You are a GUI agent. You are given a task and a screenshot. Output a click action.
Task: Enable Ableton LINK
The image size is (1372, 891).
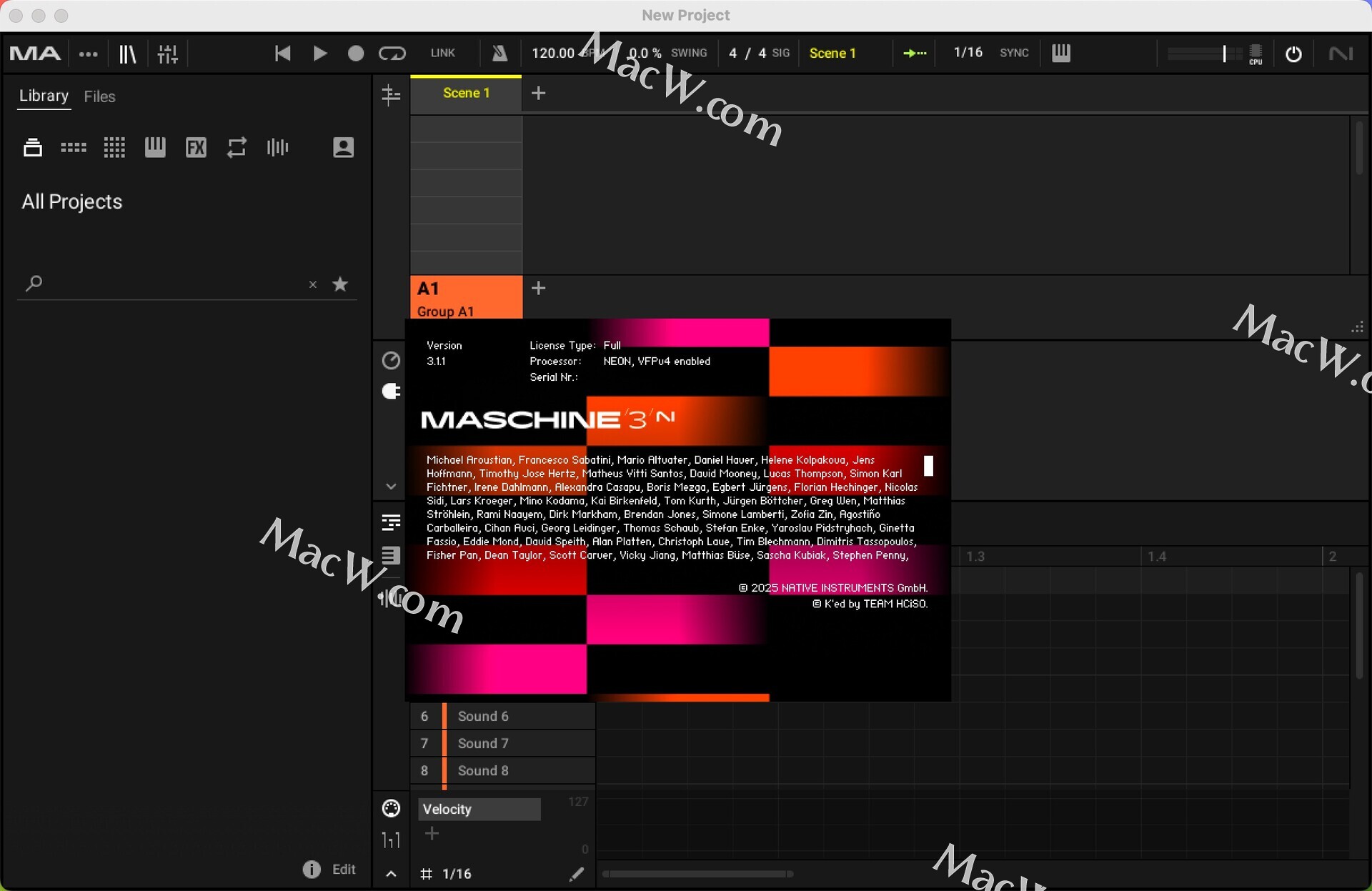click(x=442, y=53)
